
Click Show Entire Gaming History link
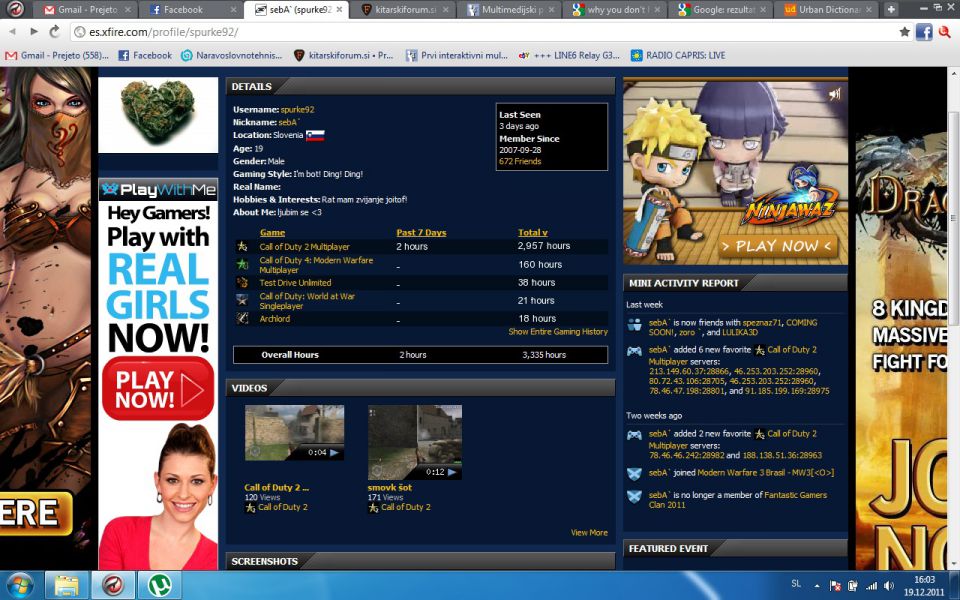pos(558,332)
